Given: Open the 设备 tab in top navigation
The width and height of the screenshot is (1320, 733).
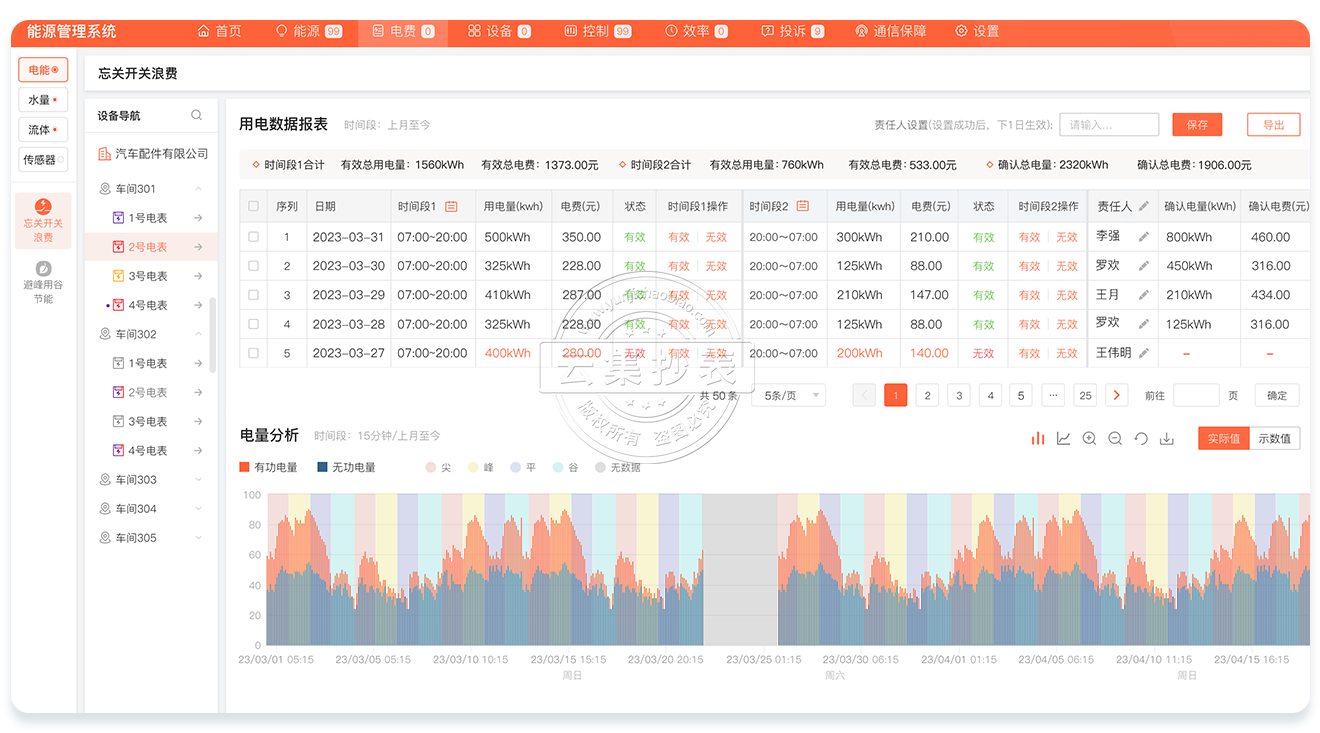Looking at the screenshot, I should coord(499,31).
